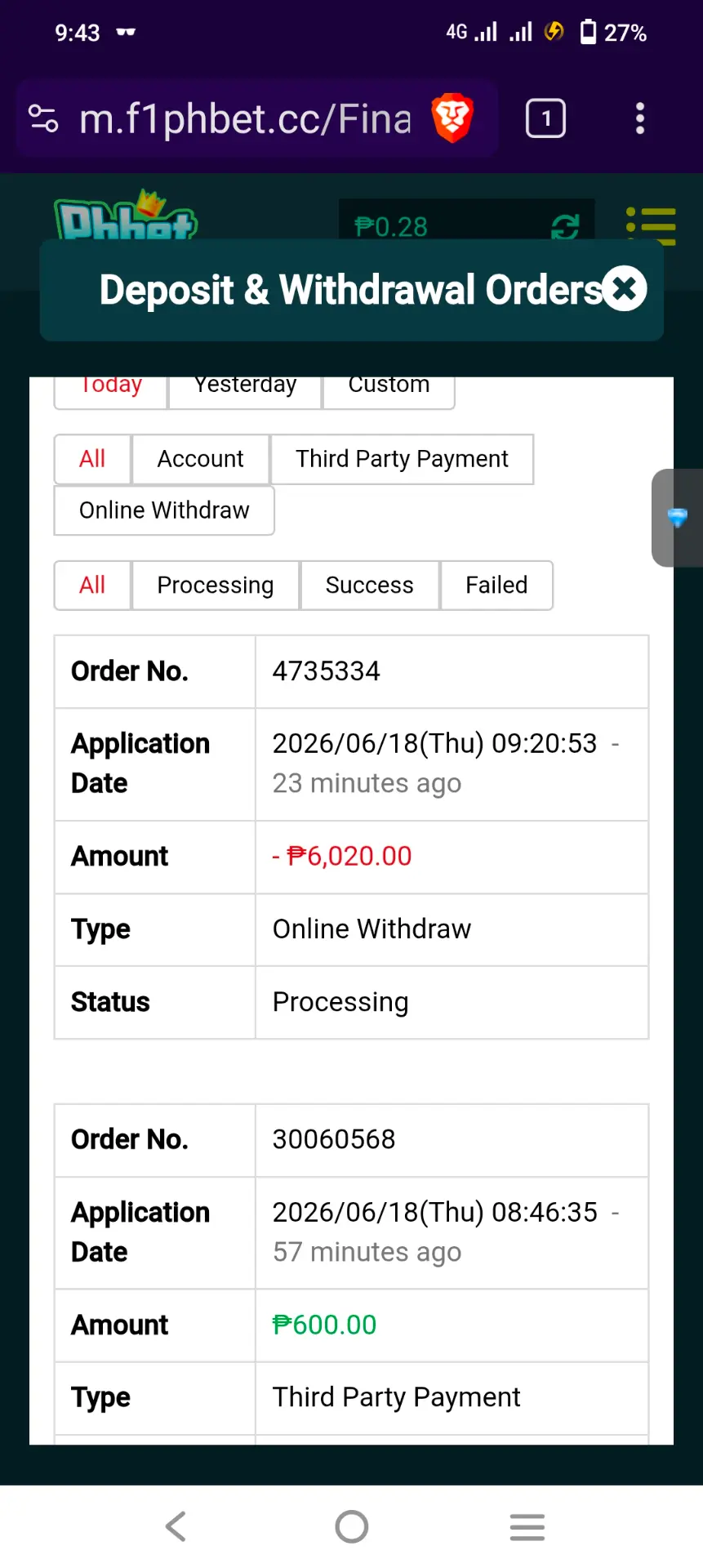Select the date 2026/06/18(Thu) 08:46:35
703x1568 pixels.
(x=434, y=1212)
